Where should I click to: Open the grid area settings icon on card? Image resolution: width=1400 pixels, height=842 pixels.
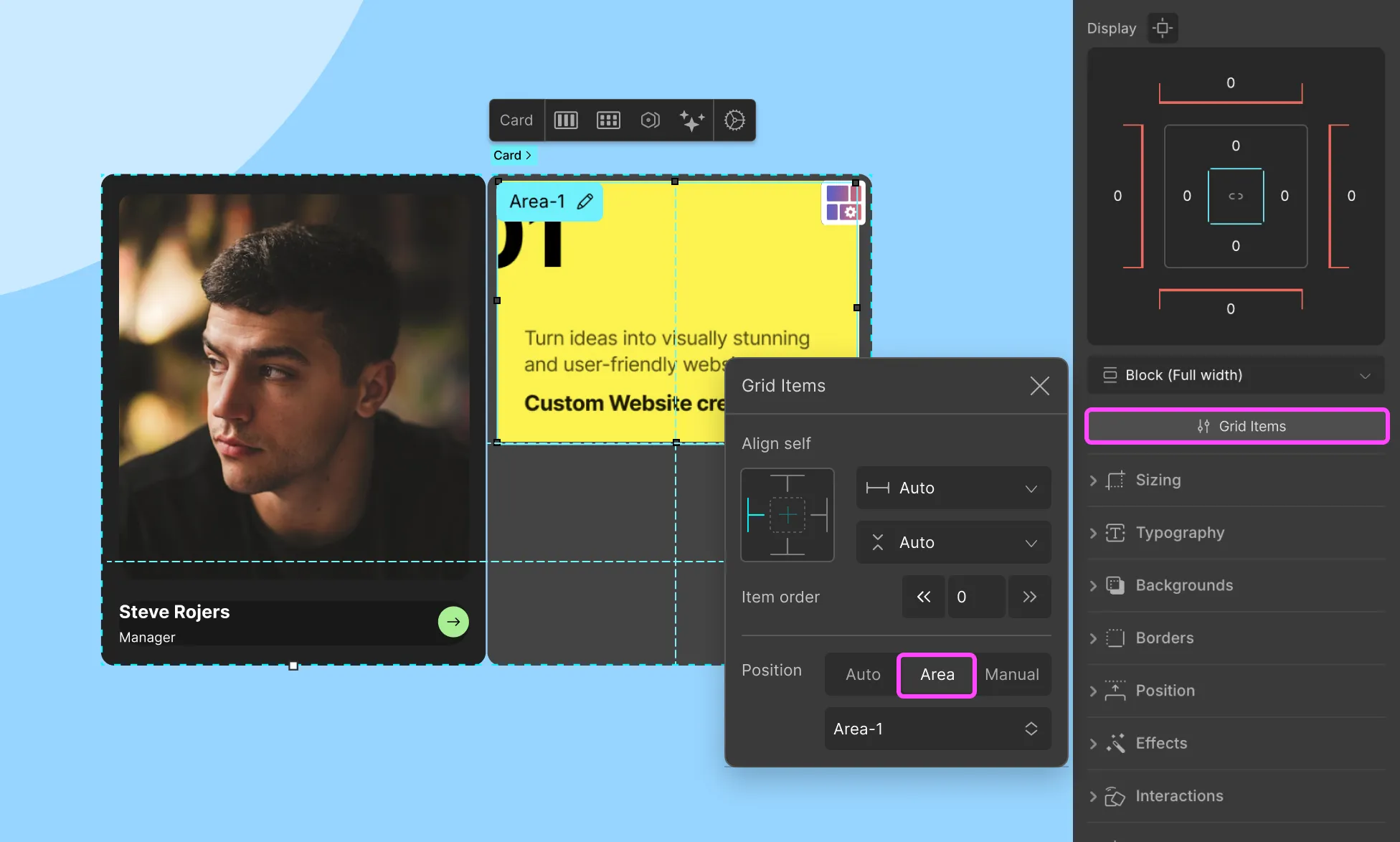tap(843, 203)
